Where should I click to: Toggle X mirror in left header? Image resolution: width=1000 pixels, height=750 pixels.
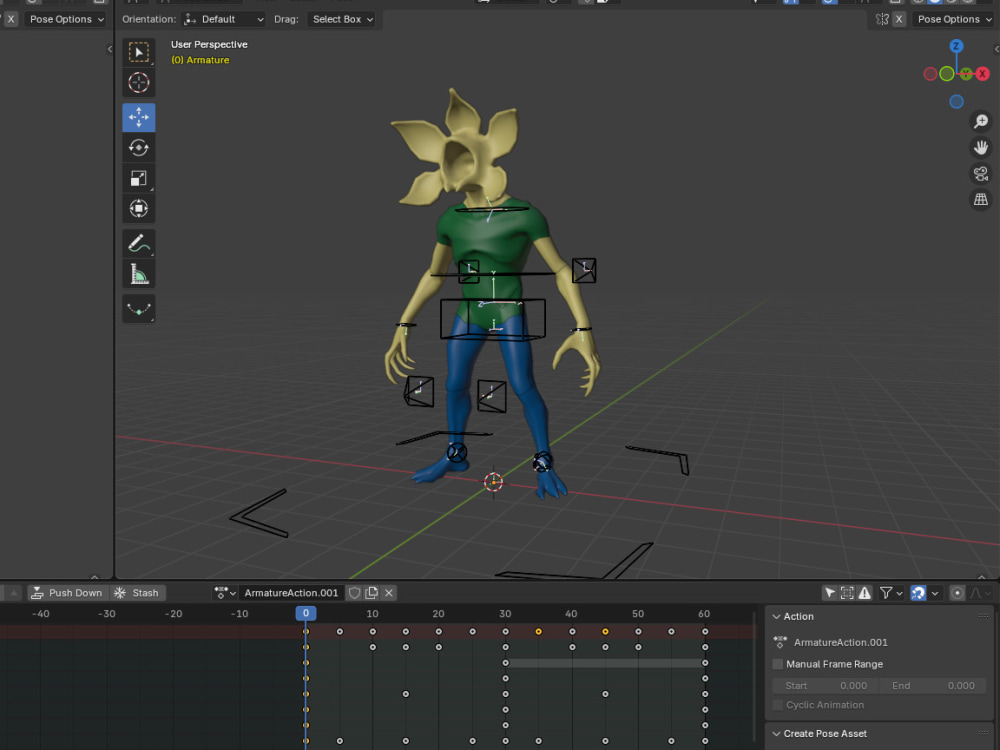pyautogui.click(x=11, y=19)
